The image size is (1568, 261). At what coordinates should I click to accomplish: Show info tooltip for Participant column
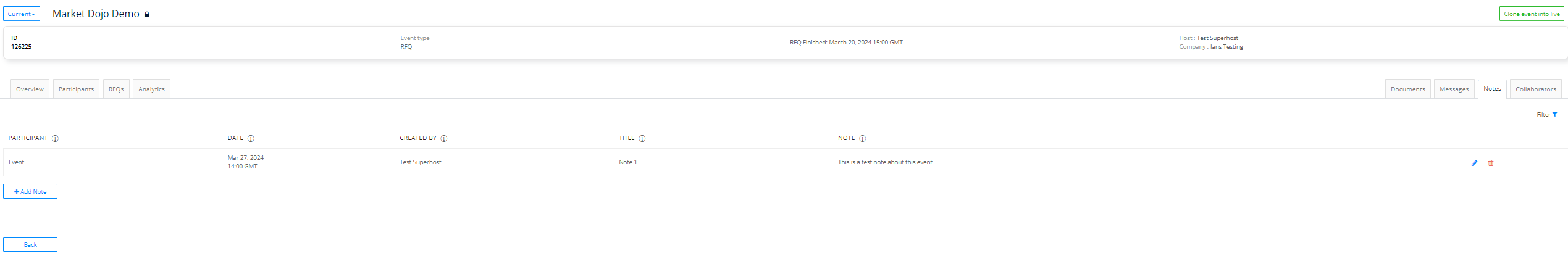(x=55, y=138)
